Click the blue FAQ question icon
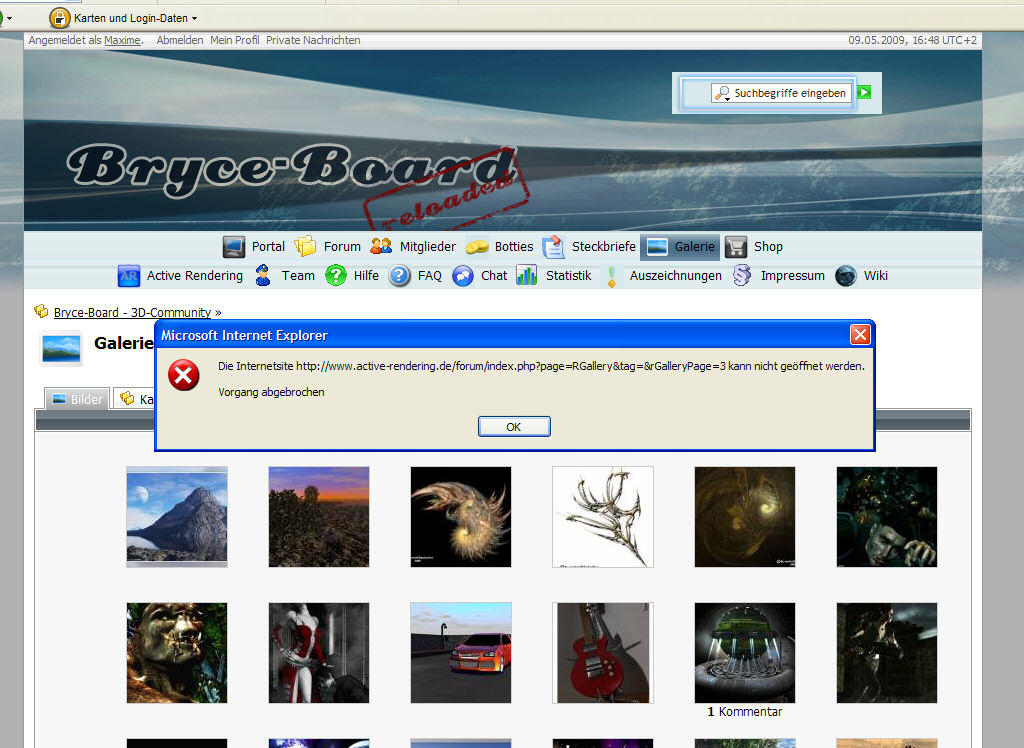The height and width of the screenshot is (748, 1024). tap(399, 276)
